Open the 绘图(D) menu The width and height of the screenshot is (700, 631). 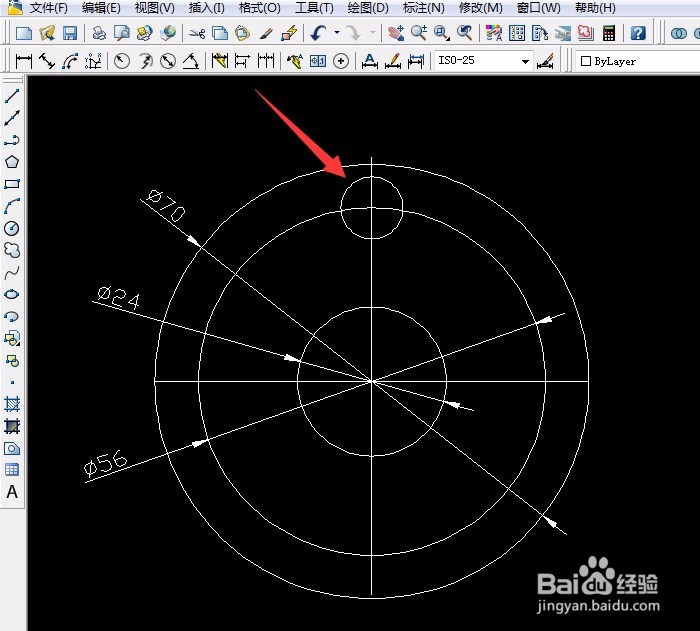368,8
